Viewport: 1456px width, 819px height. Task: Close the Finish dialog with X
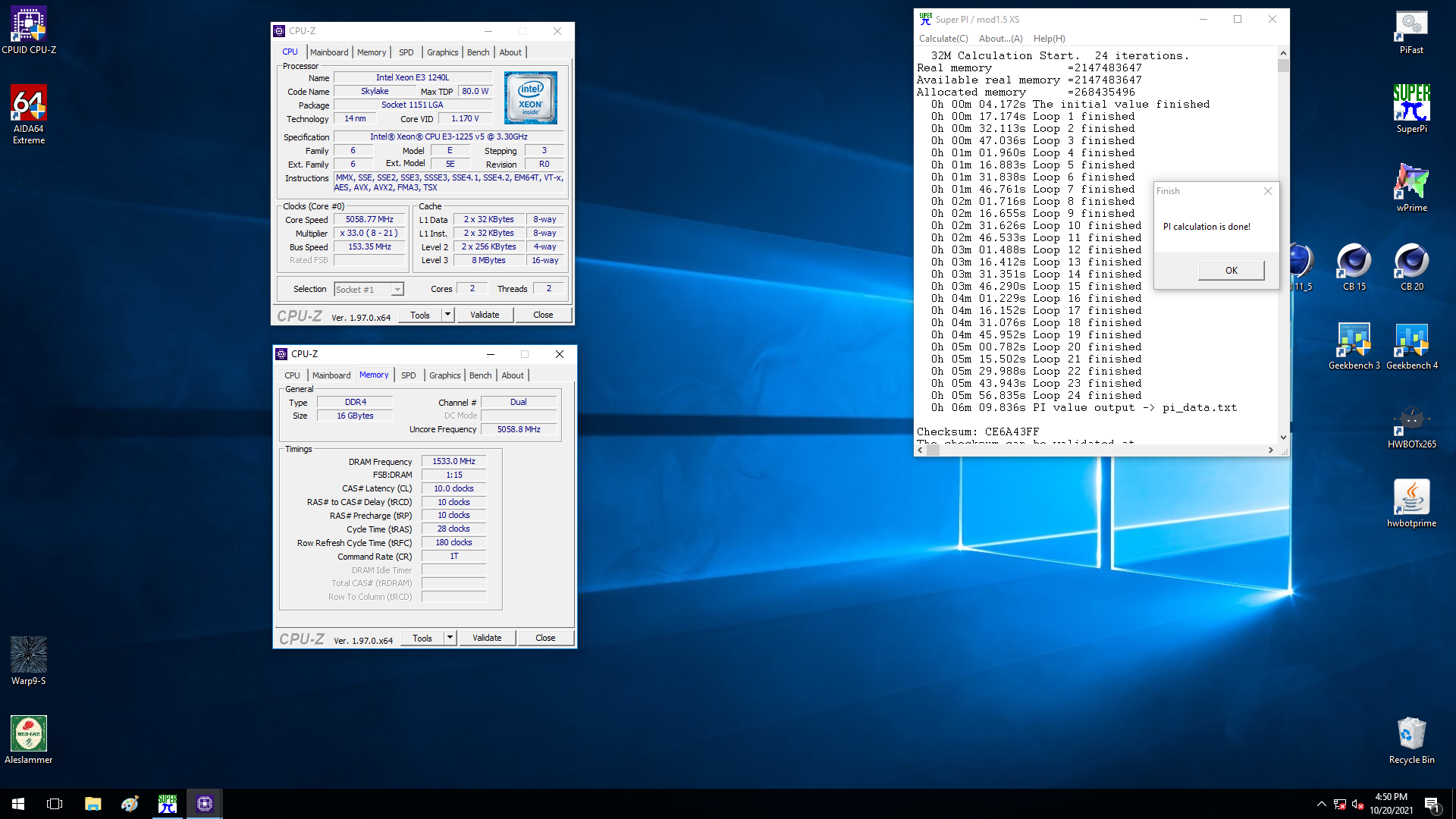point(1267,191)
